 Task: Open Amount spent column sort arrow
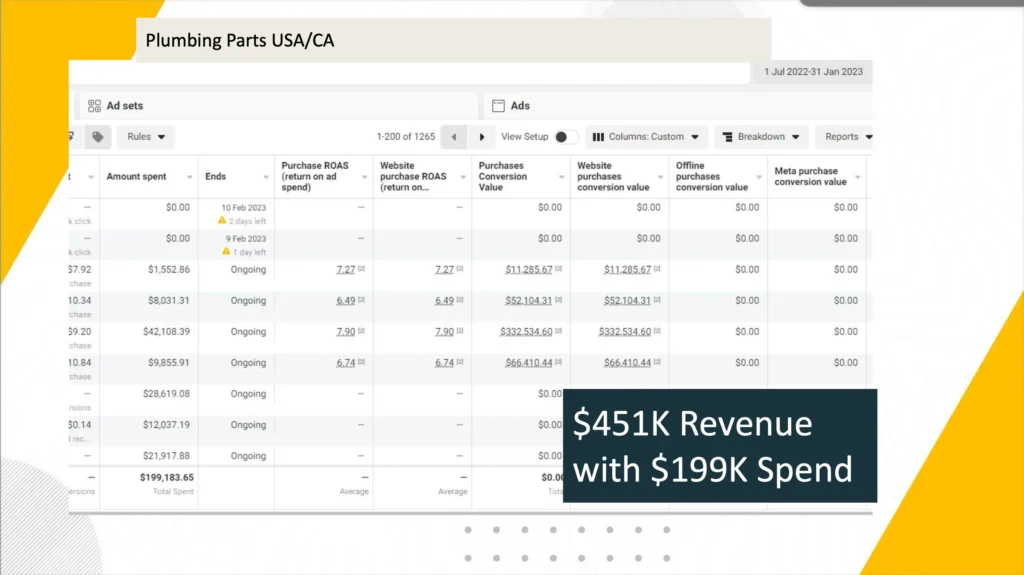pyautogui.click(x=189, y=177)
